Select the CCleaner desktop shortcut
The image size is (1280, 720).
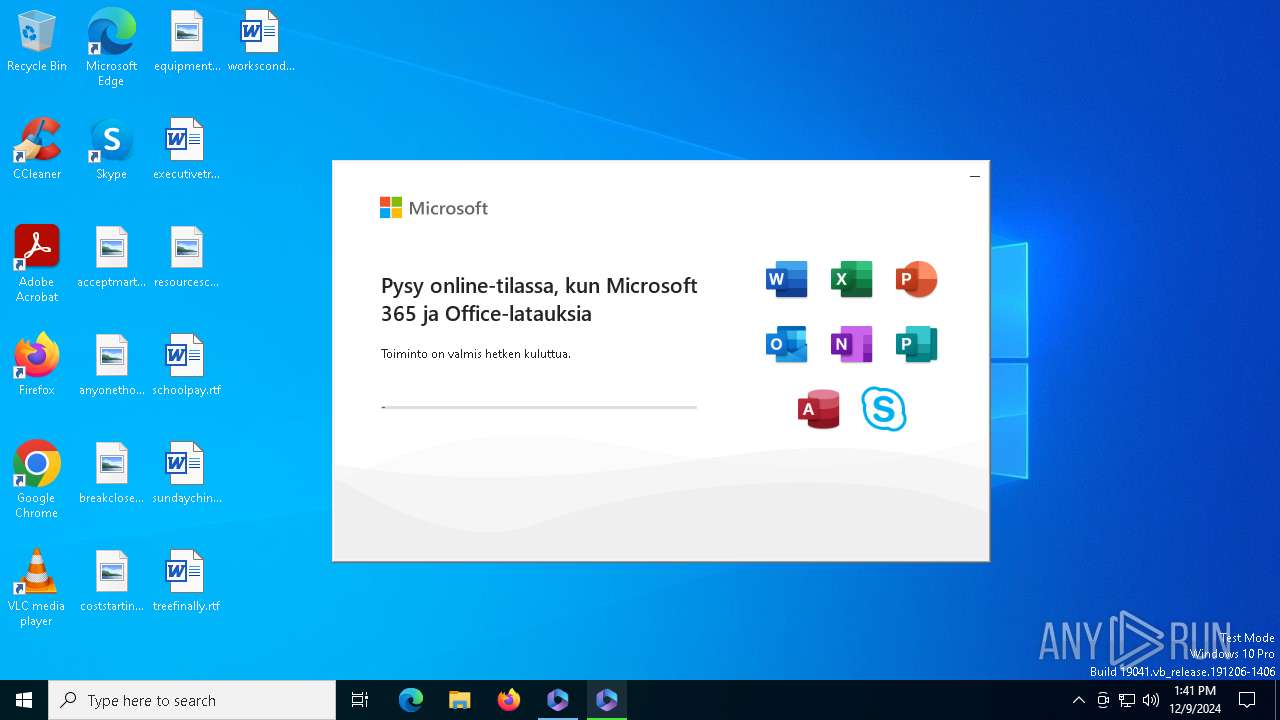37,150
